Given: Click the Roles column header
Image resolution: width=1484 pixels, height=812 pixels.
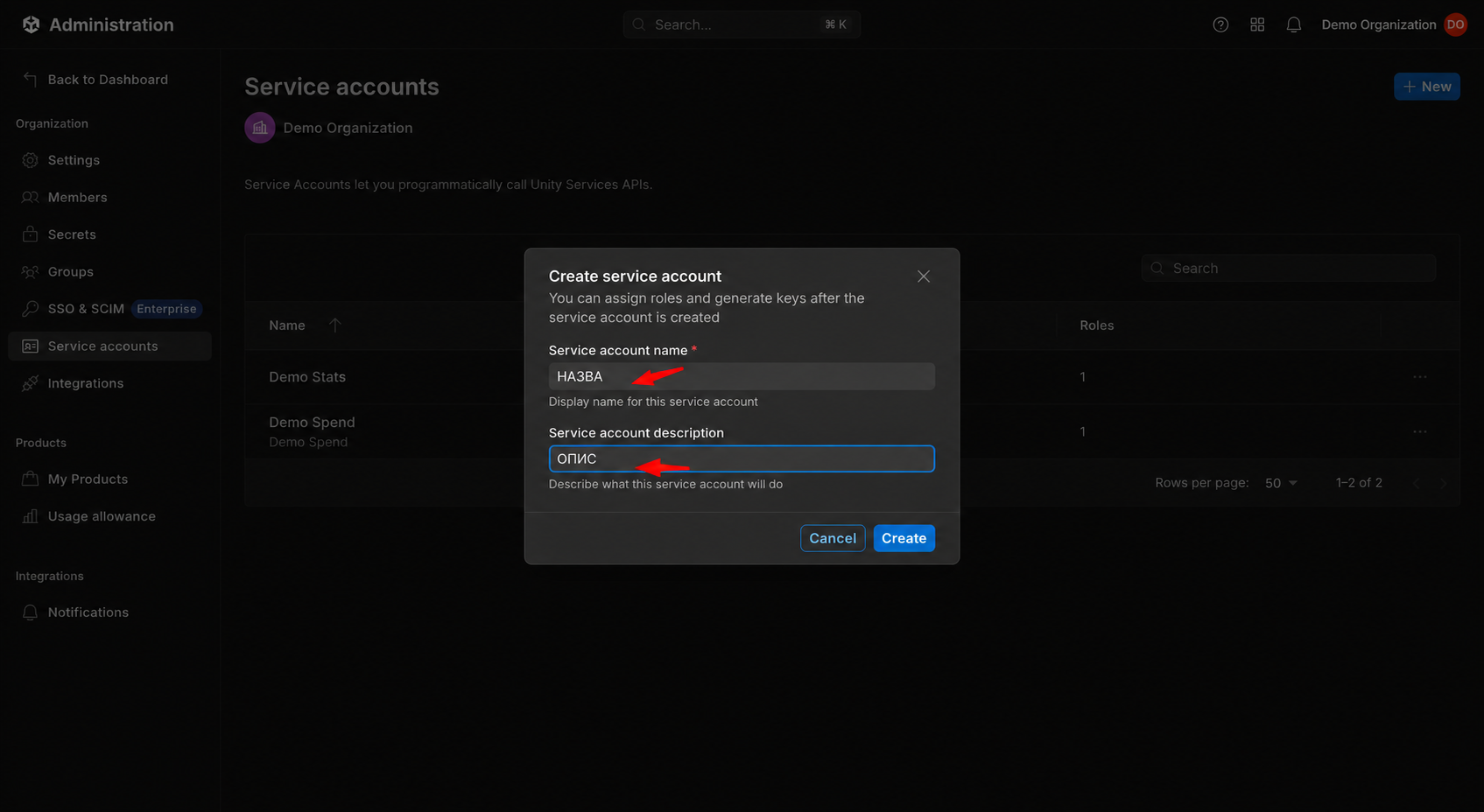Looking at the screenshot, I should 1097,325.
